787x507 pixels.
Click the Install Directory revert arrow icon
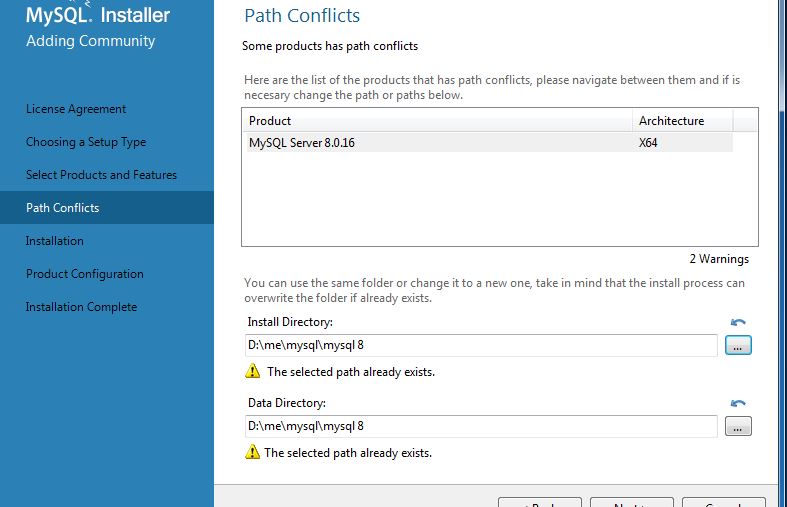point(738,322)
